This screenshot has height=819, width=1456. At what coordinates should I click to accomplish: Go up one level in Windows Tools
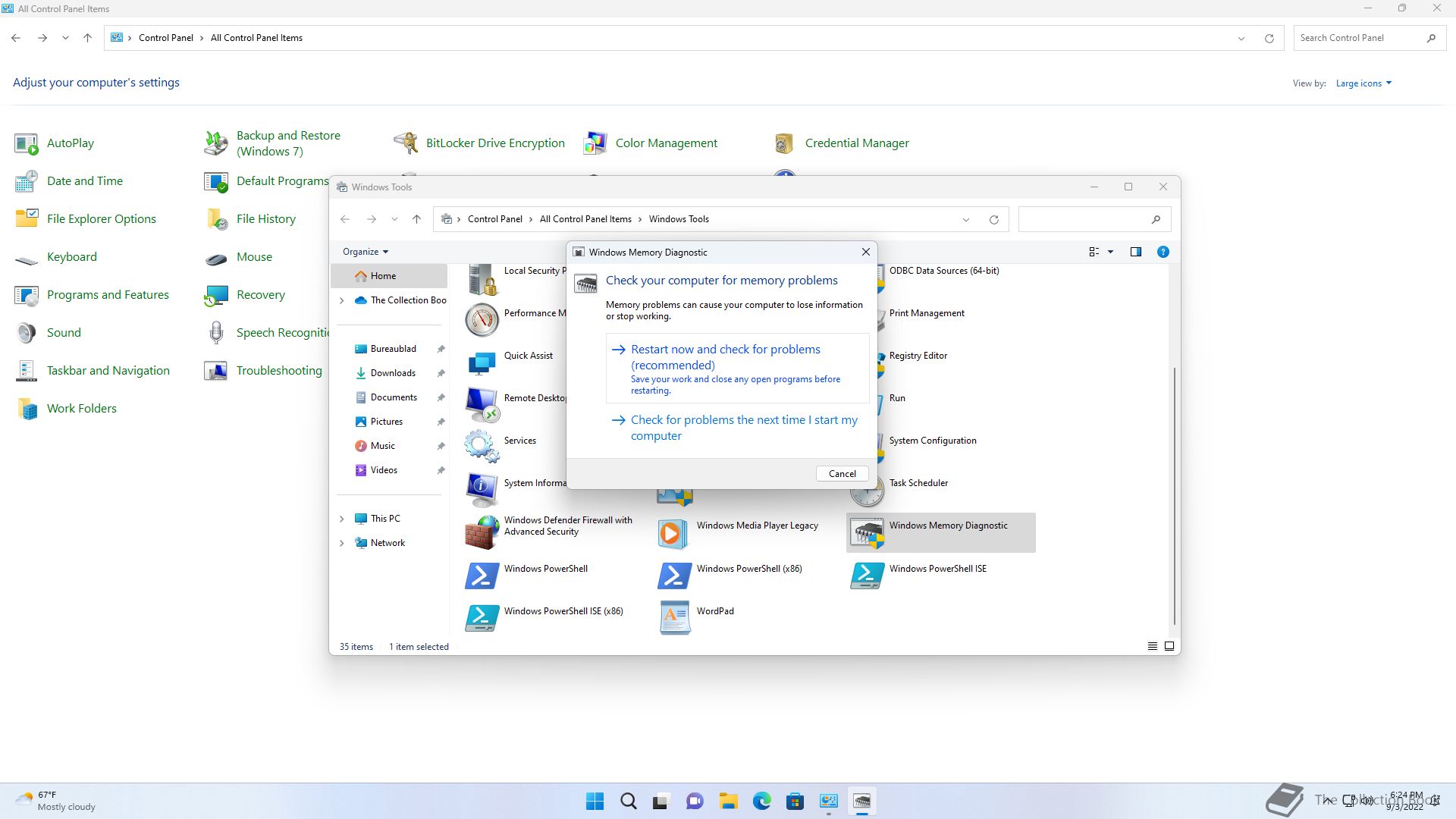tap(416, 219)
